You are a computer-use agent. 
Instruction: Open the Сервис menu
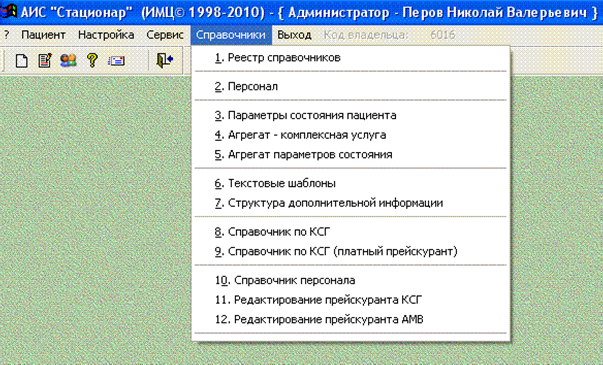165,35
